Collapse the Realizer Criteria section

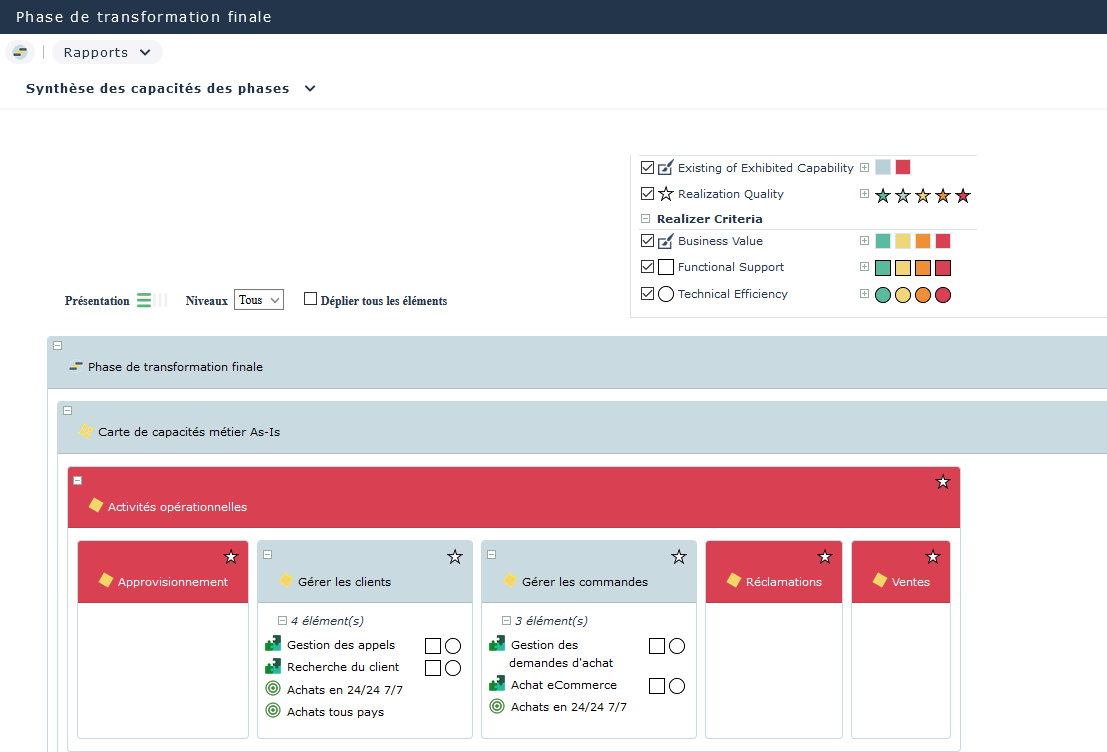click(x=645, y=219)
